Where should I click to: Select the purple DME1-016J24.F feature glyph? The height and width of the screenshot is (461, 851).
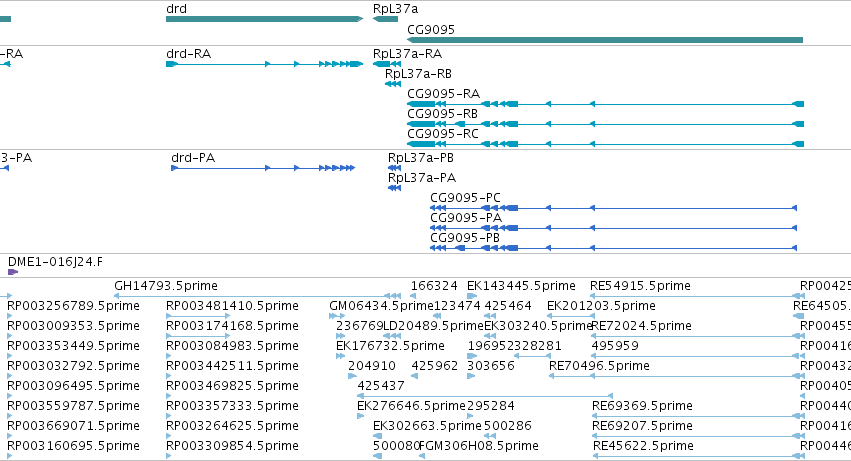(x=13, y=272)
